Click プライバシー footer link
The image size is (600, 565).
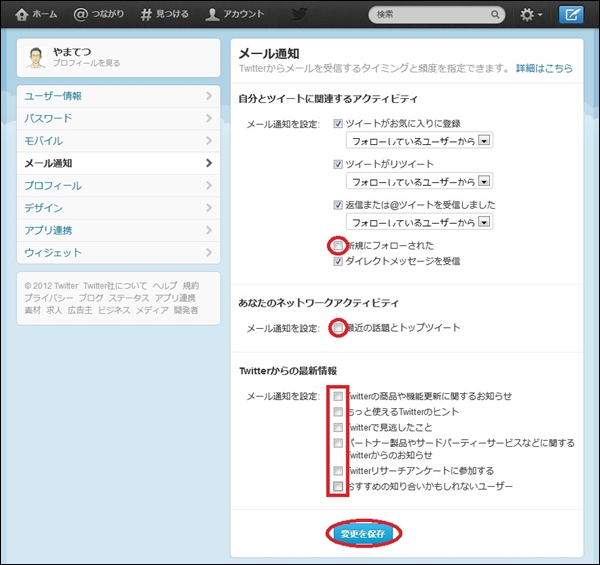(49, 298)
